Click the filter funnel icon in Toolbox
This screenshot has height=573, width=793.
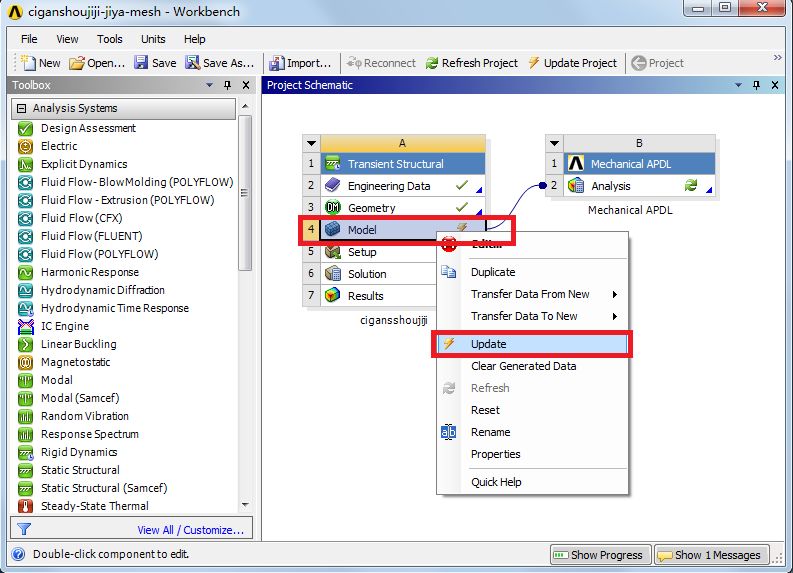(x=24, y=530)
